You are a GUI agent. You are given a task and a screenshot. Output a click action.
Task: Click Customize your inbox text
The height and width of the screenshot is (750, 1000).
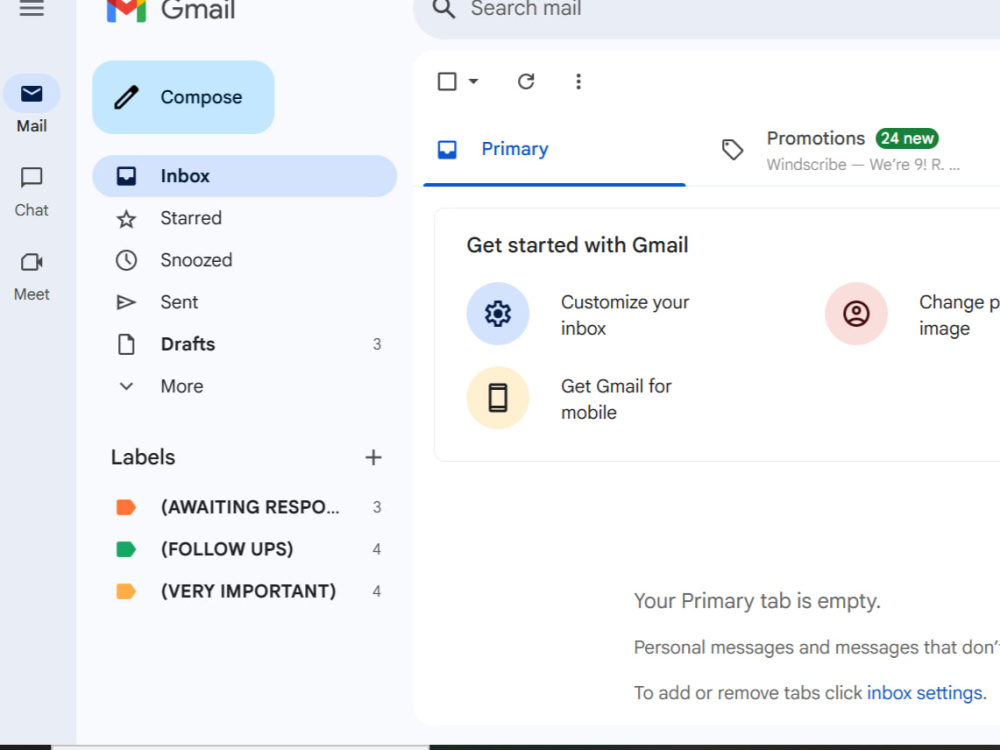tap(625, 315)
